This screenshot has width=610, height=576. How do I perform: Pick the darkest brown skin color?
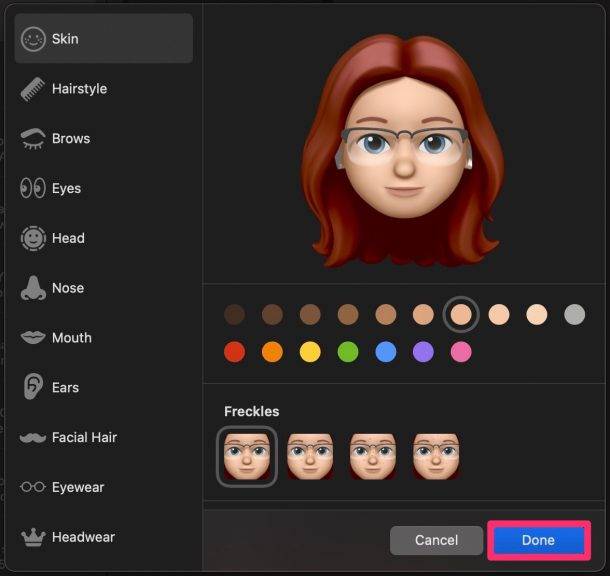point(234,315)
